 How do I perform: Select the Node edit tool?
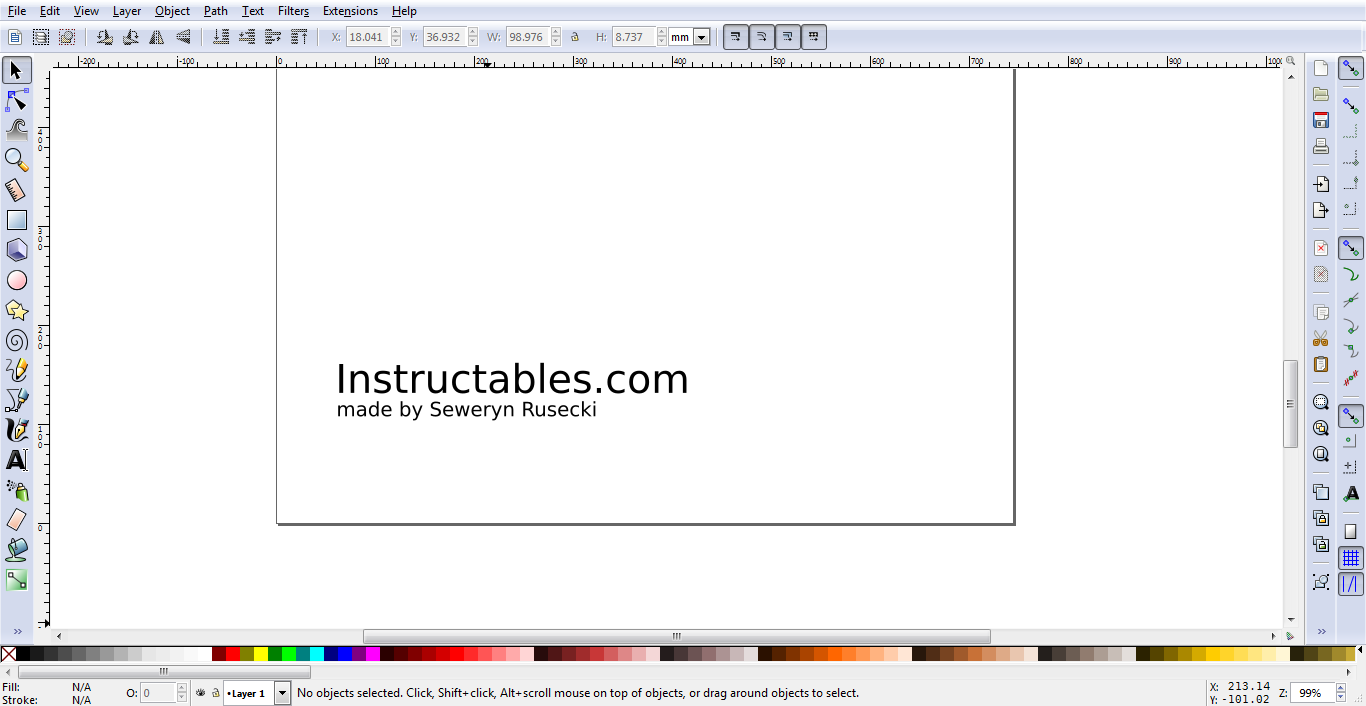(x=17, y=100)
